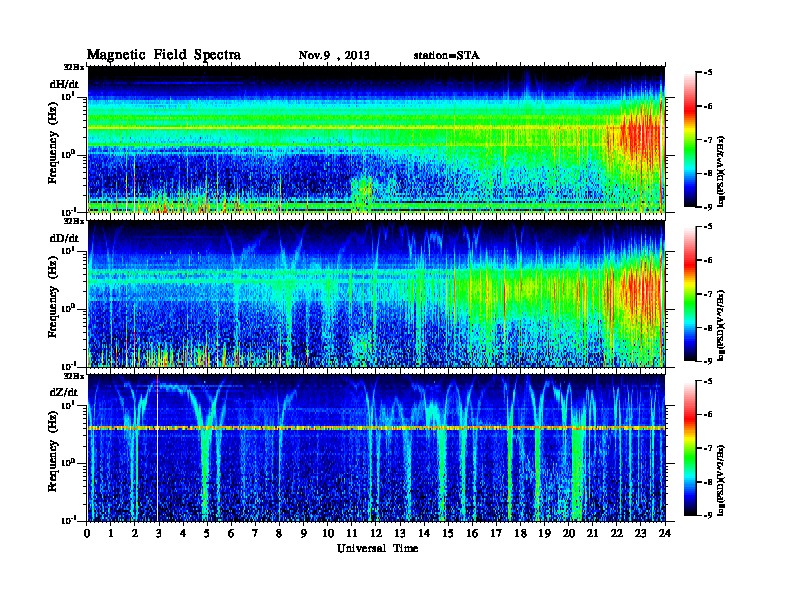
Task: Click the "Nov.9 , 2013" date label
Action: point(334,56)
